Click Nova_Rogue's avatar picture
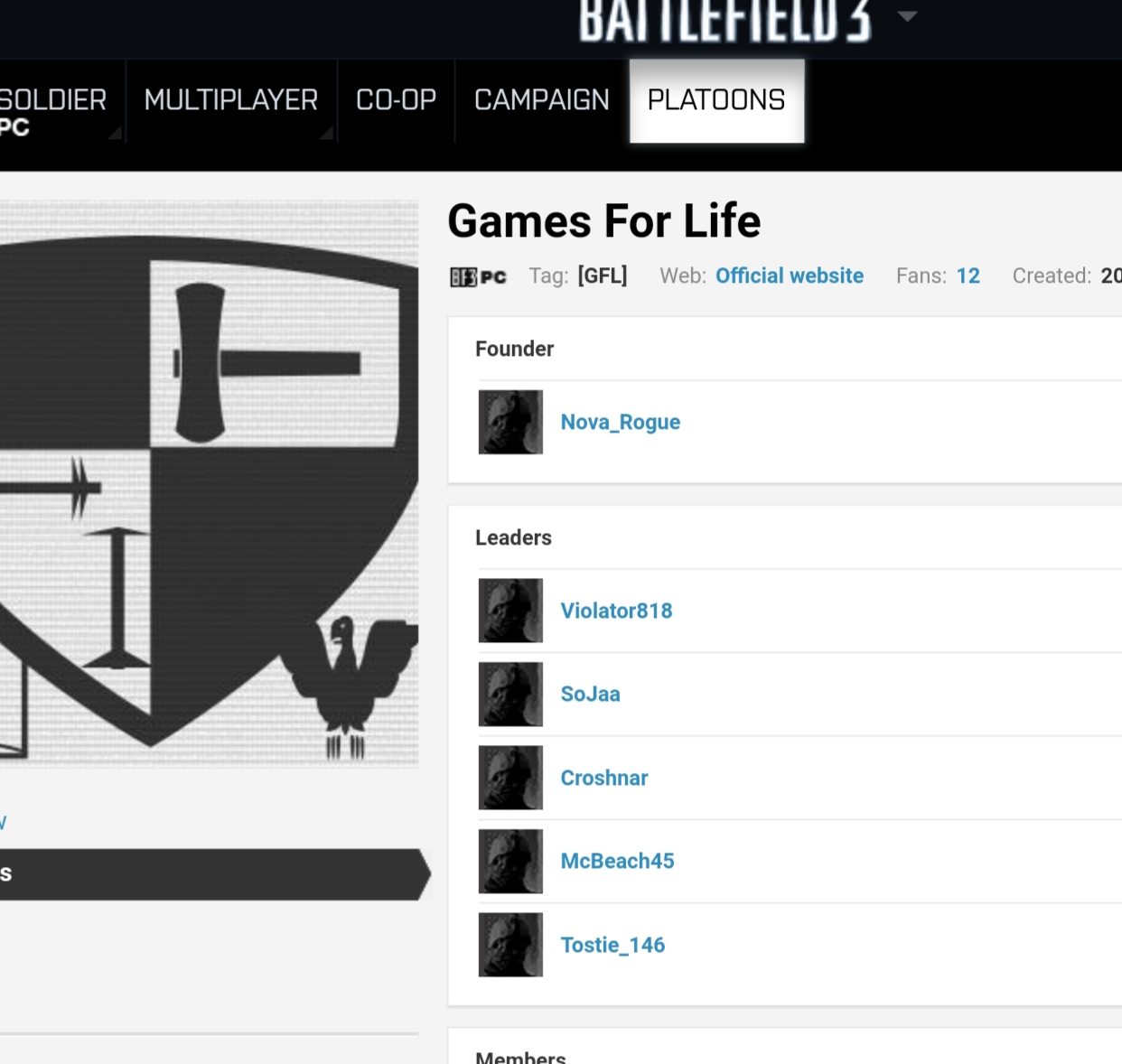 (x=510, y=422)
